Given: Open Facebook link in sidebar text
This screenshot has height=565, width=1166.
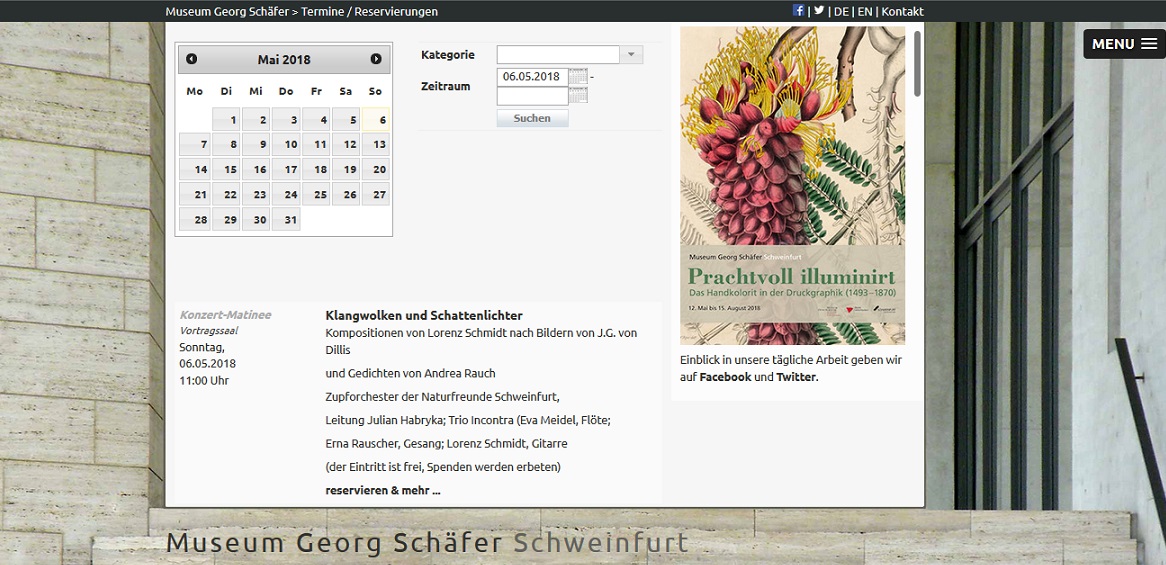Looking at the screenshot, I should (x=725, y=377).
